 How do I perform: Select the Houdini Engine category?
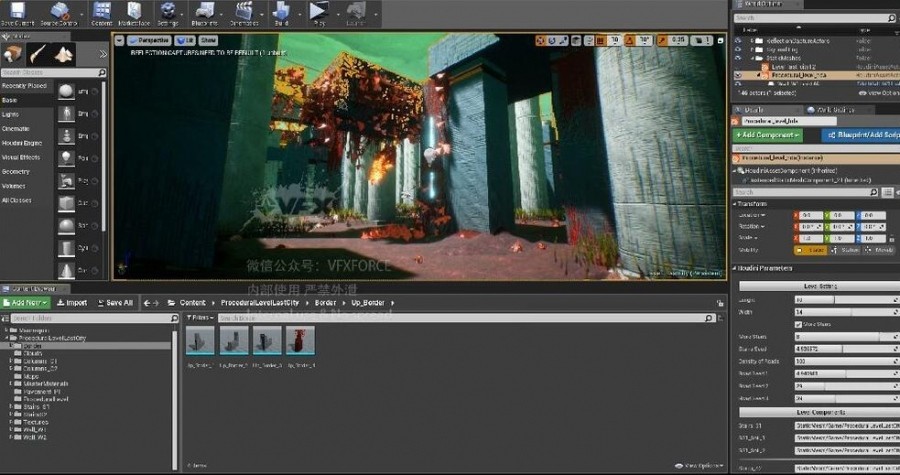(x=21, y=143)
